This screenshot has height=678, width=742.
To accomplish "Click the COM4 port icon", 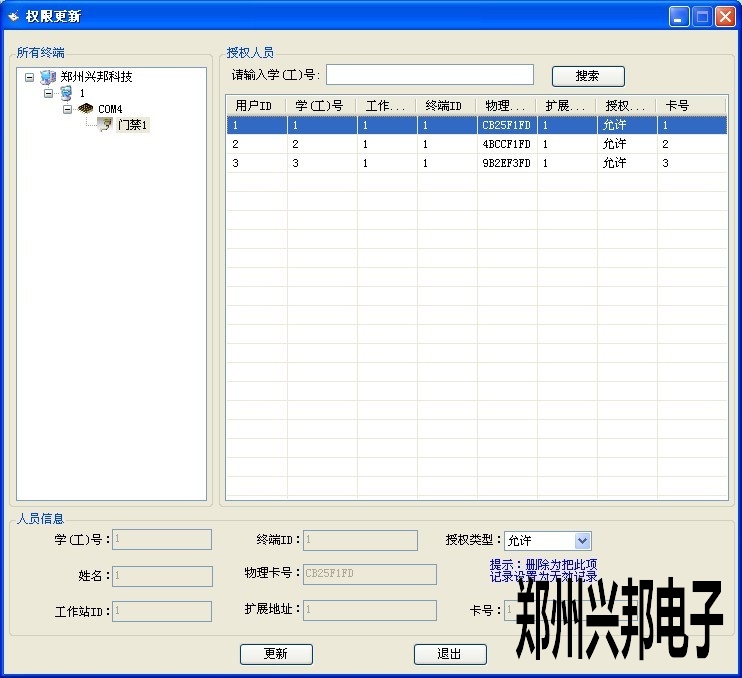I will point(85,109).
